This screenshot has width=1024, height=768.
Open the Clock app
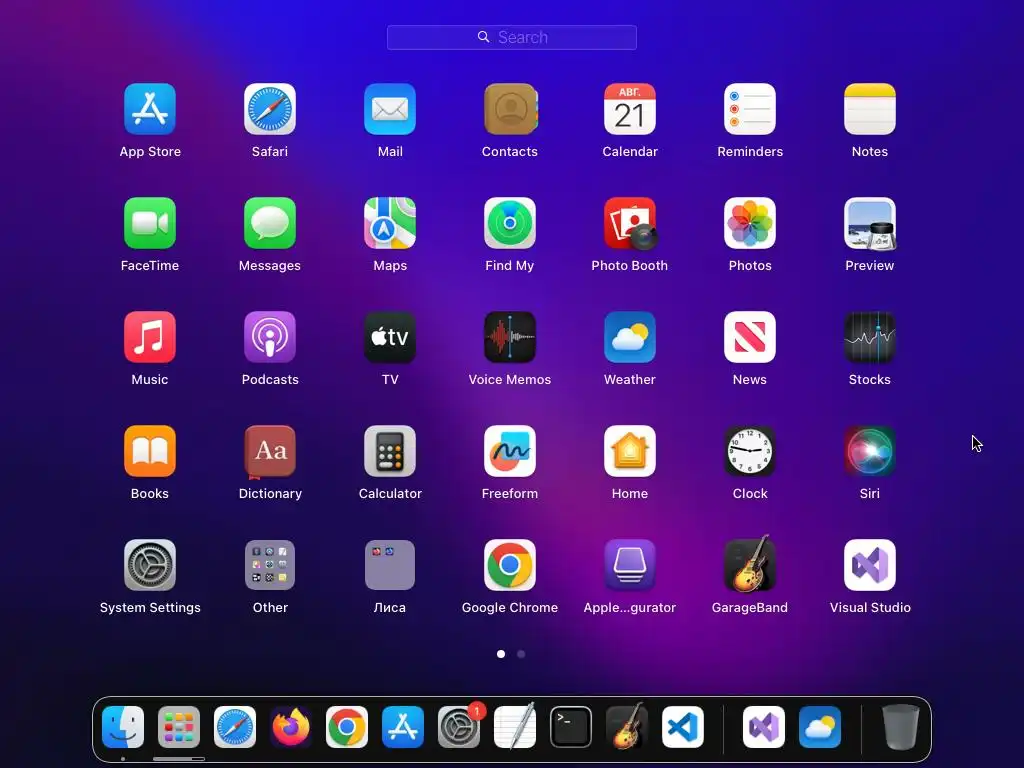coord(750,451)
